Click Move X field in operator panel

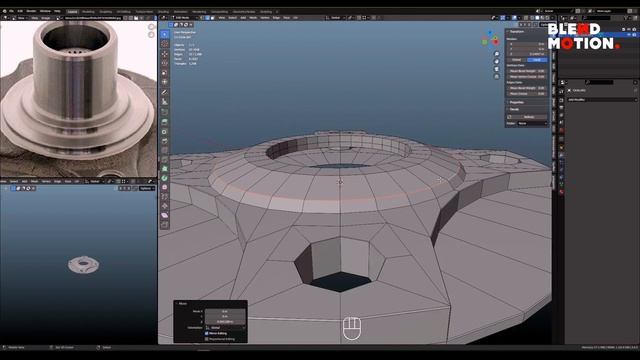225,311
